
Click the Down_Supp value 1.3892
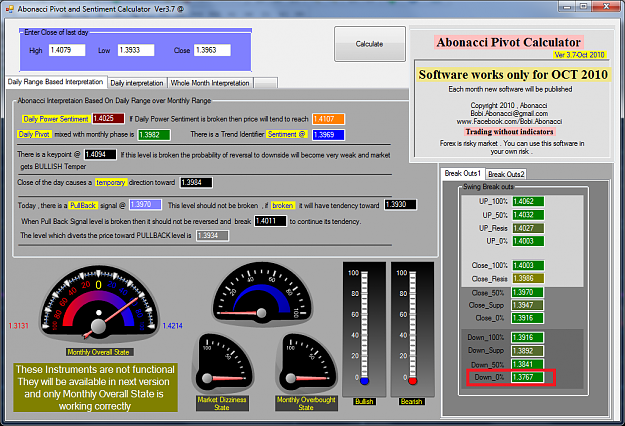click(527, 351)
